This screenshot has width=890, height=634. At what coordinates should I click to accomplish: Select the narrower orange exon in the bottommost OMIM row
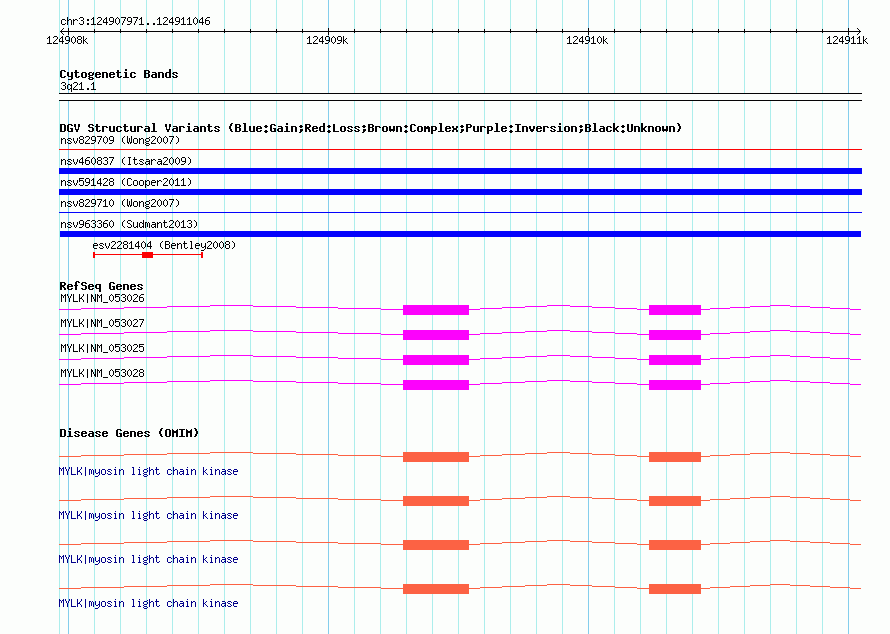tap(675, 589)
